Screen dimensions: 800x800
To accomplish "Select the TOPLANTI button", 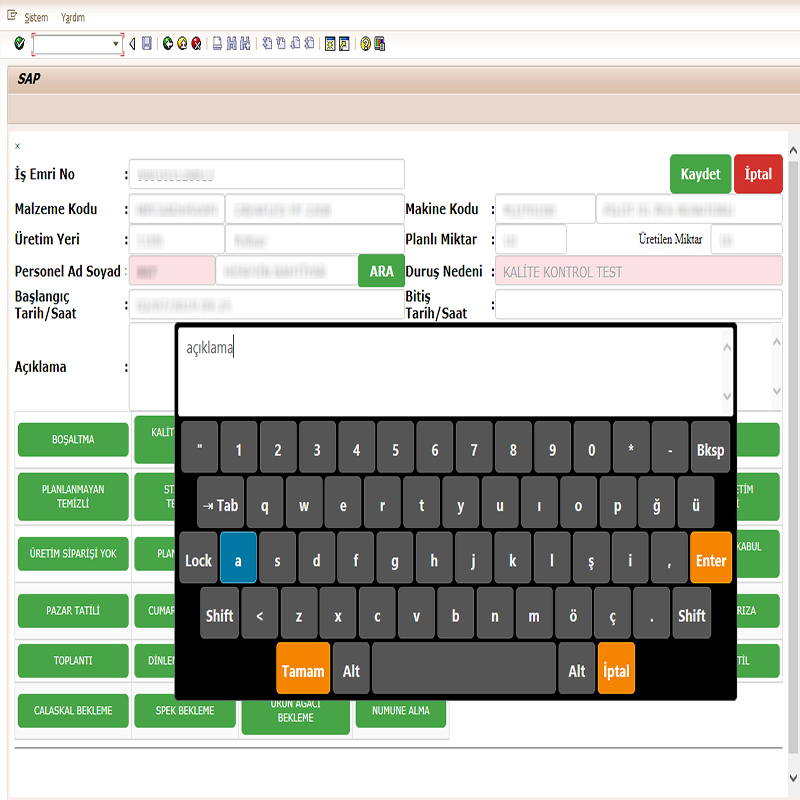I will point(73,661).
